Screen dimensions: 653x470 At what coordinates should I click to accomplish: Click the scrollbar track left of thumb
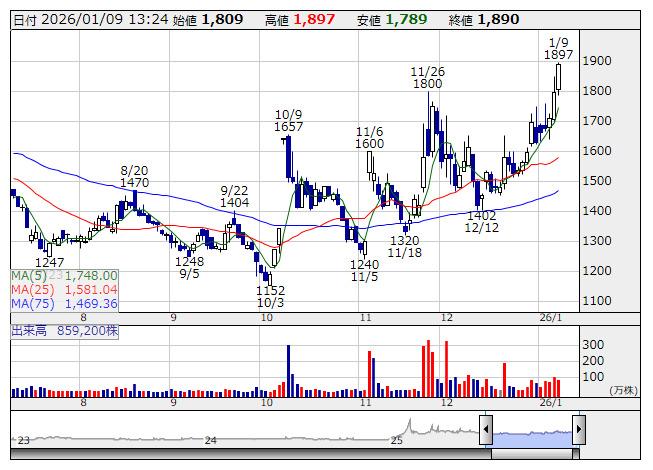251,454
